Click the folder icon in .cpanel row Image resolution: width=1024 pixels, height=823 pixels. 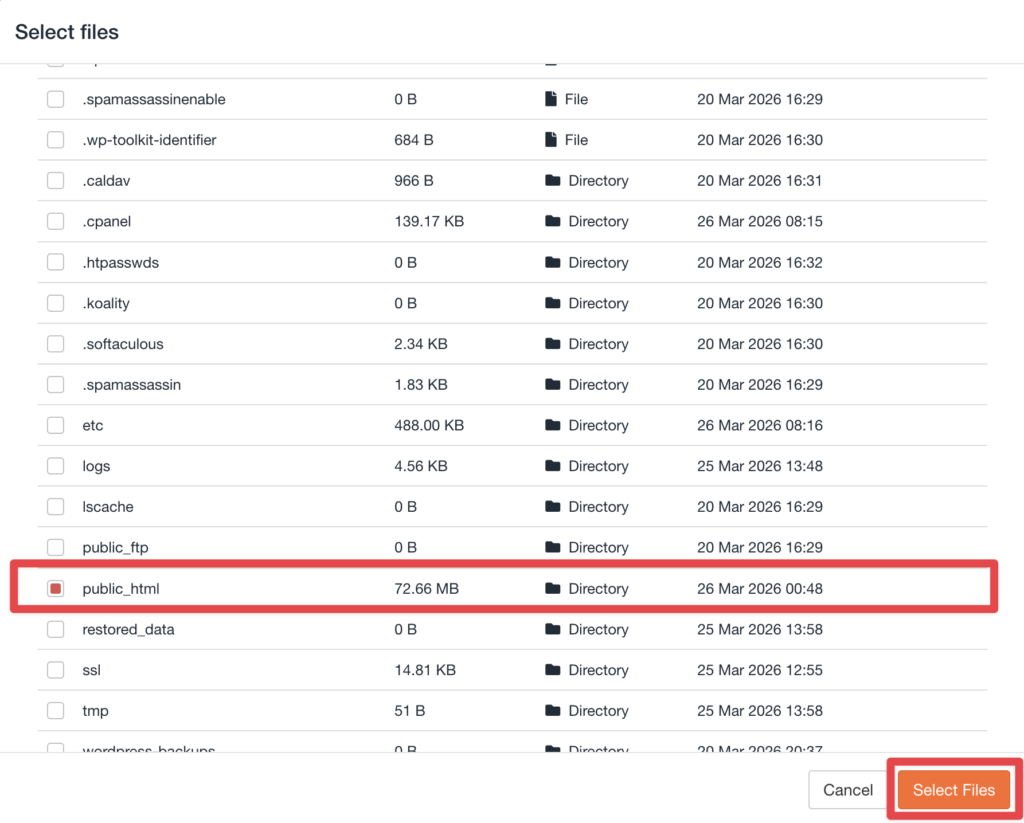click(x=552, y=222)
